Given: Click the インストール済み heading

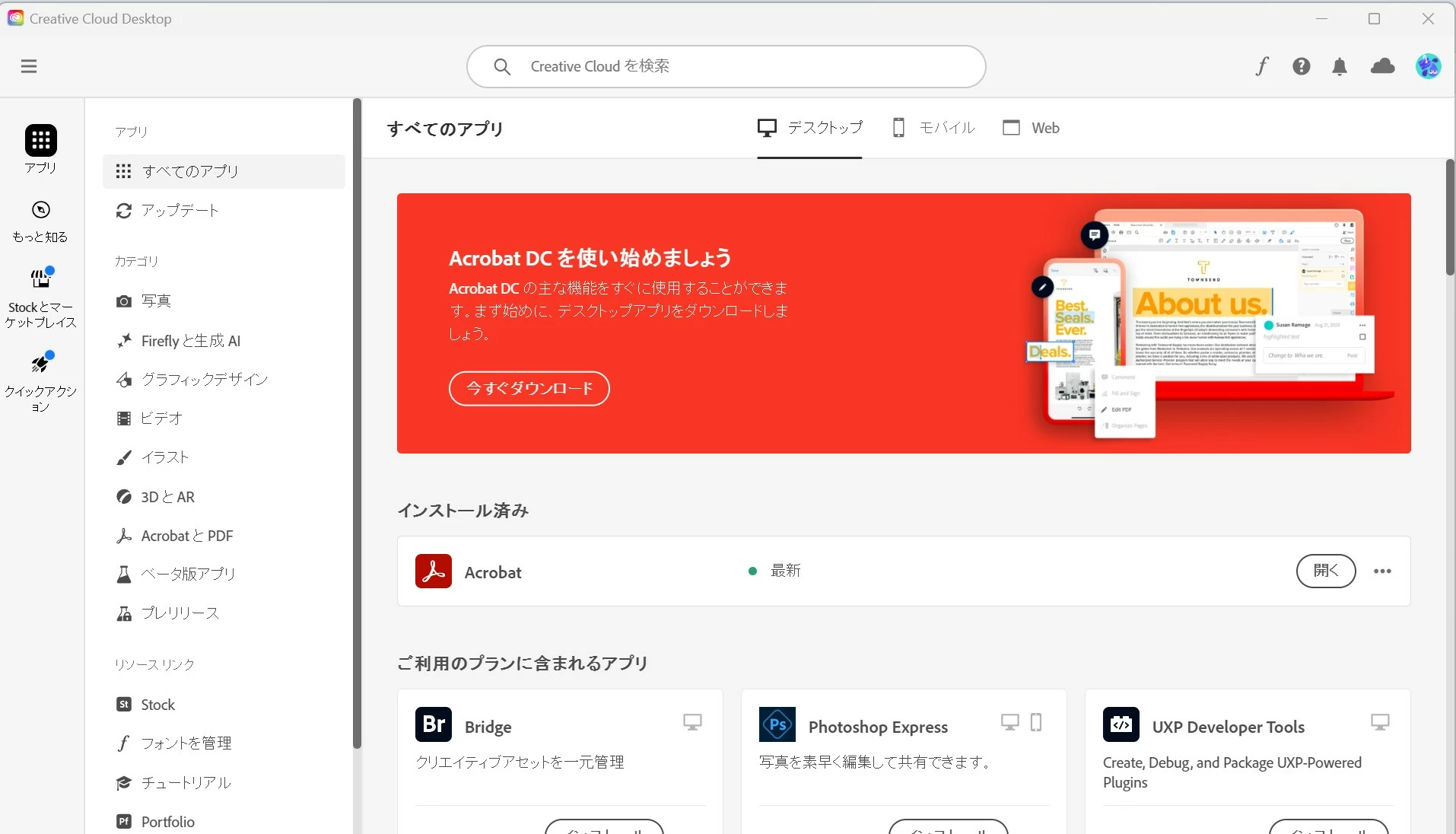Looking at the screenshot, I should (x=463, y=511).
